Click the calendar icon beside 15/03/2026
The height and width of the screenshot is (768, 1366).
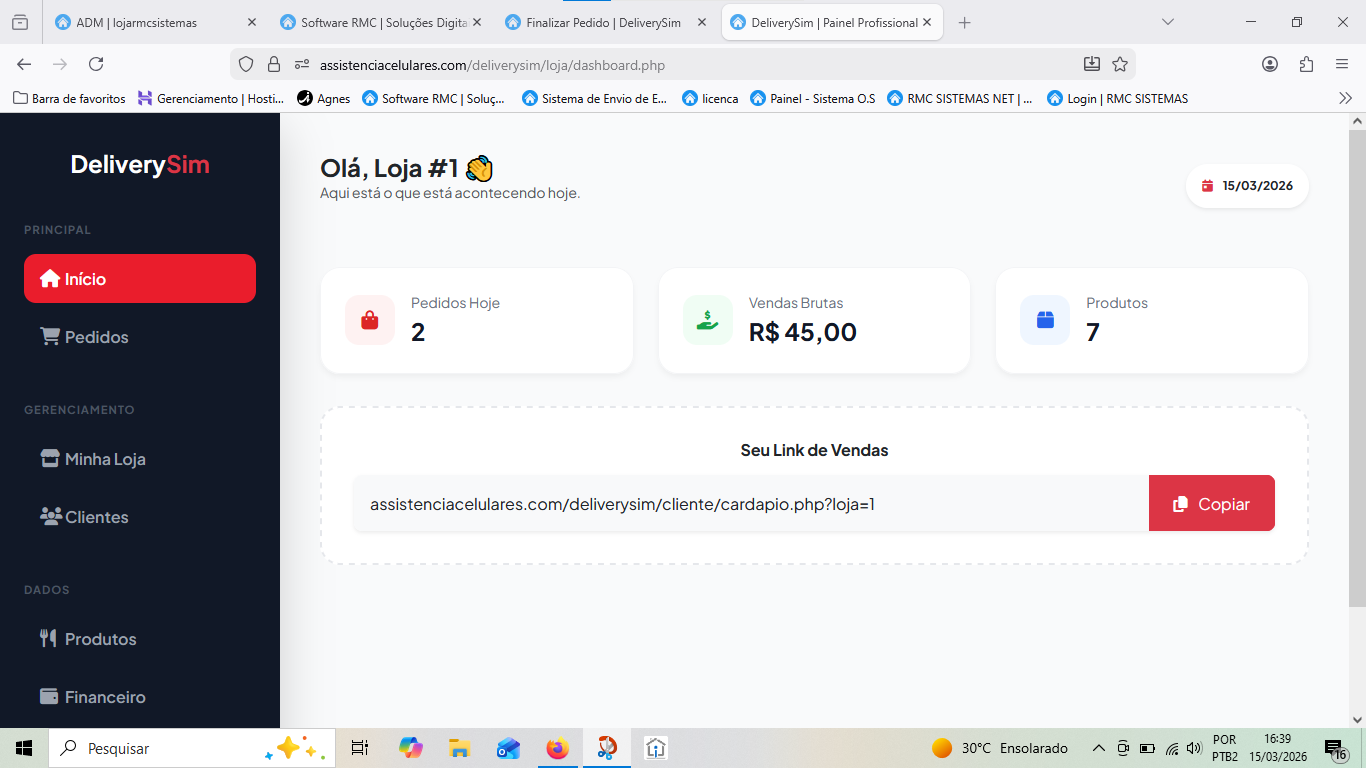1207,186
